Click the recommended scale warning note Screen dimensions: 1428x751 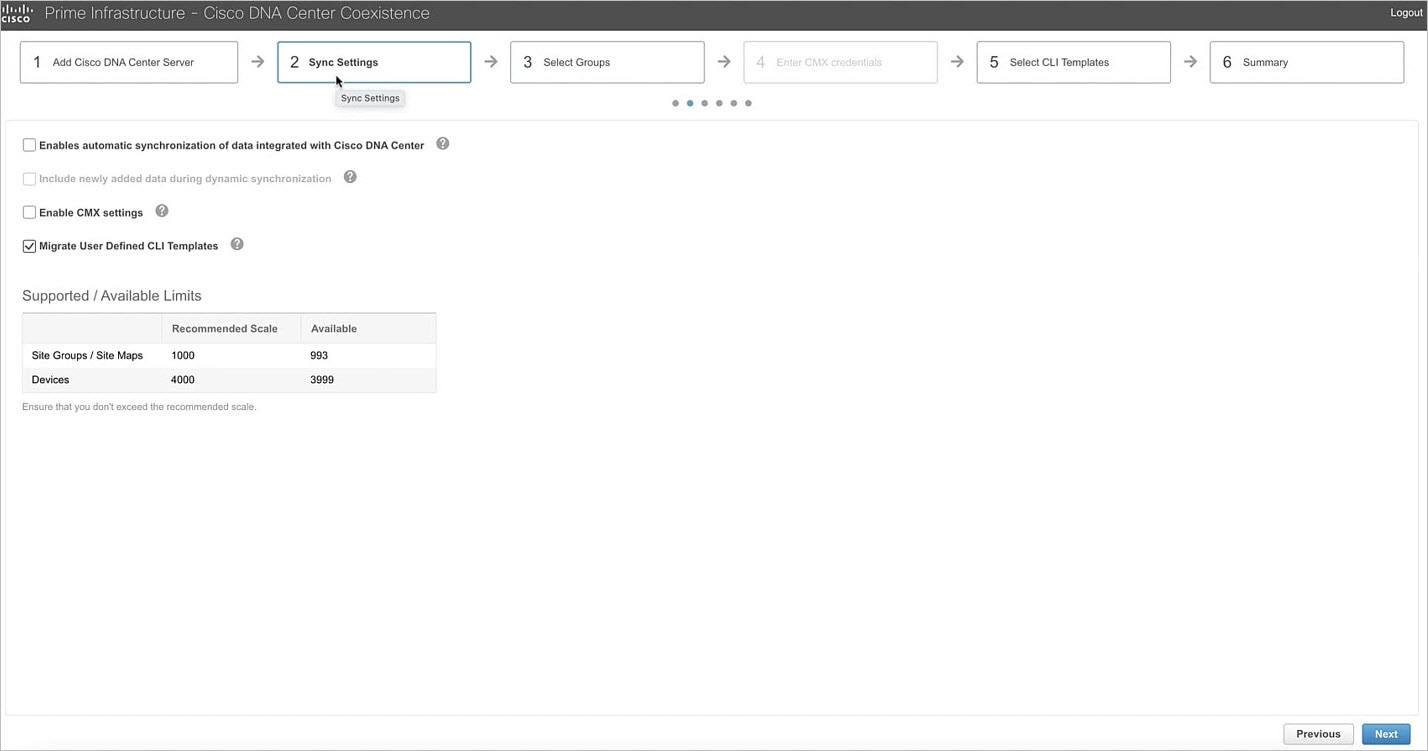tap(139, 407)
